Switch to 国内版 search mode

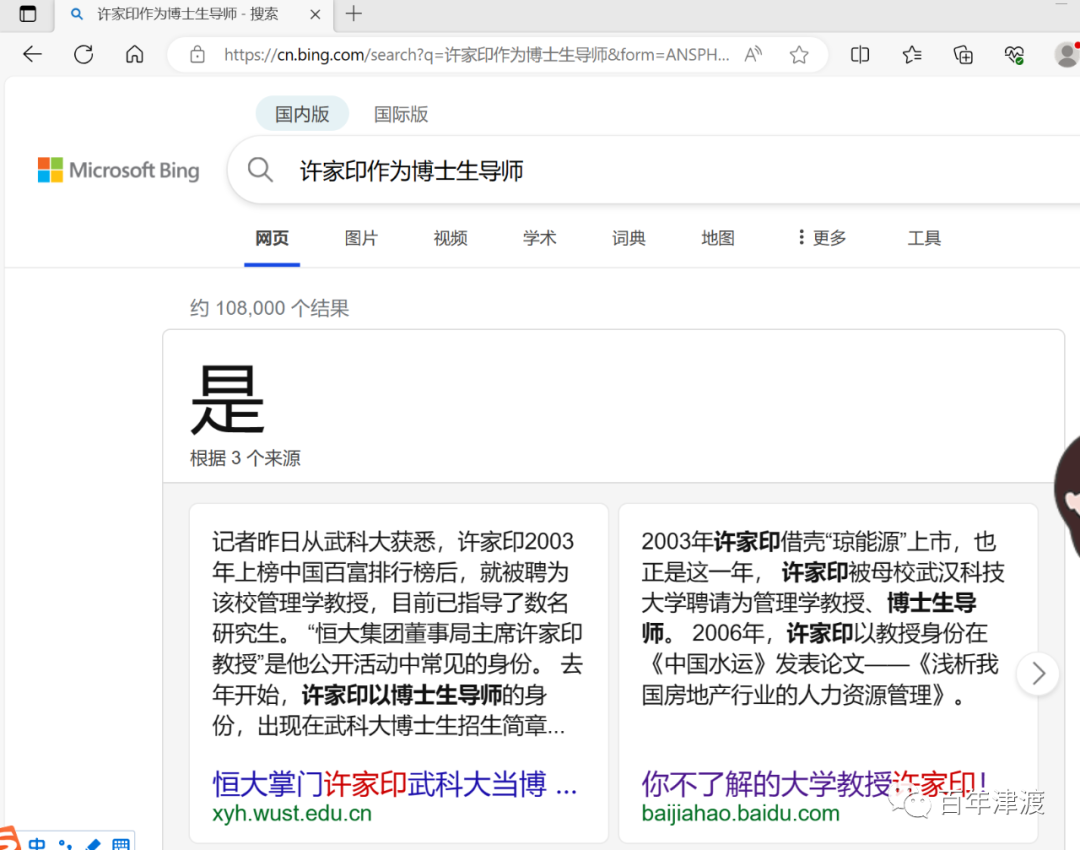click(x=302, y=114)
